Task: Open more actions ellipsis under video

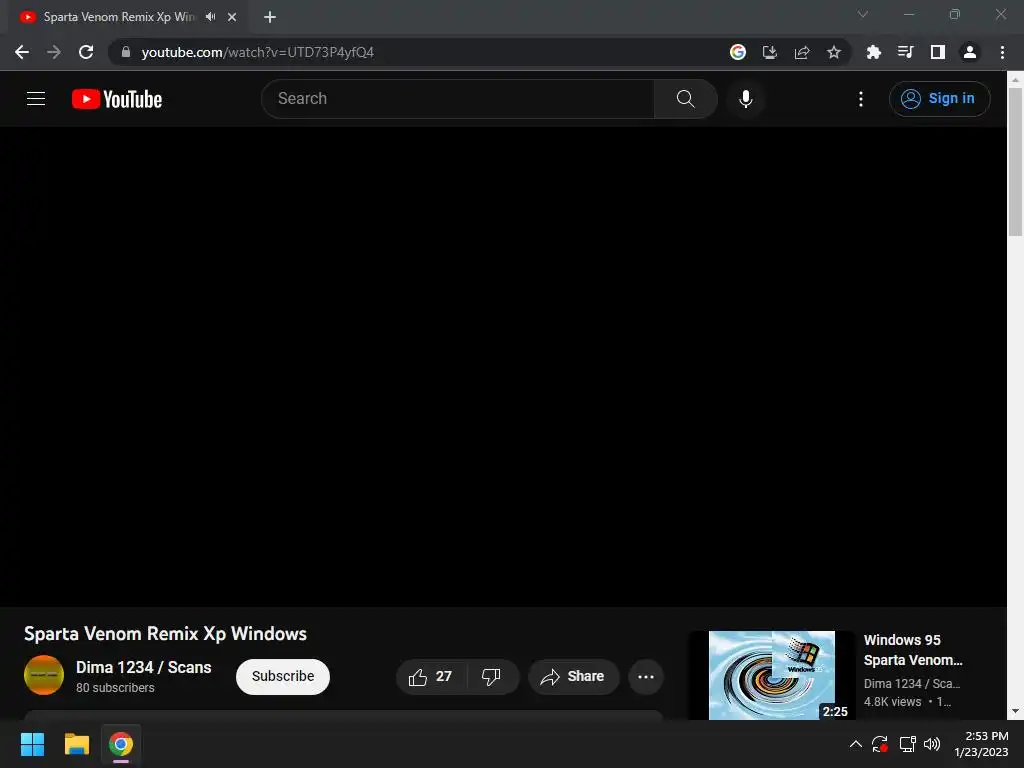Action: click(646, 677)
